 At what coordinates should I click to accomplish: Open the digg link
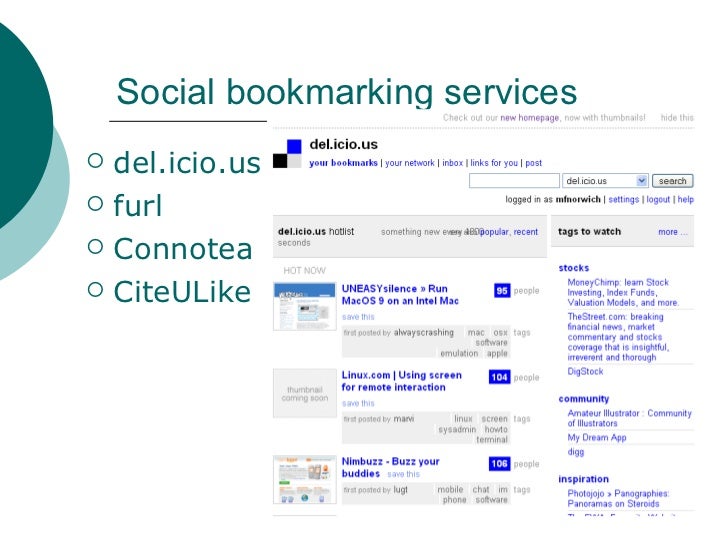[575, 452]
